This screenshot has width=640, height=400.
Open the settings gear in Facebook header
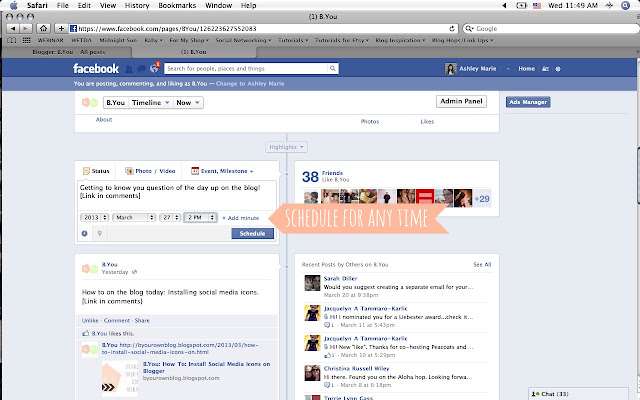[x=558, y=69]
